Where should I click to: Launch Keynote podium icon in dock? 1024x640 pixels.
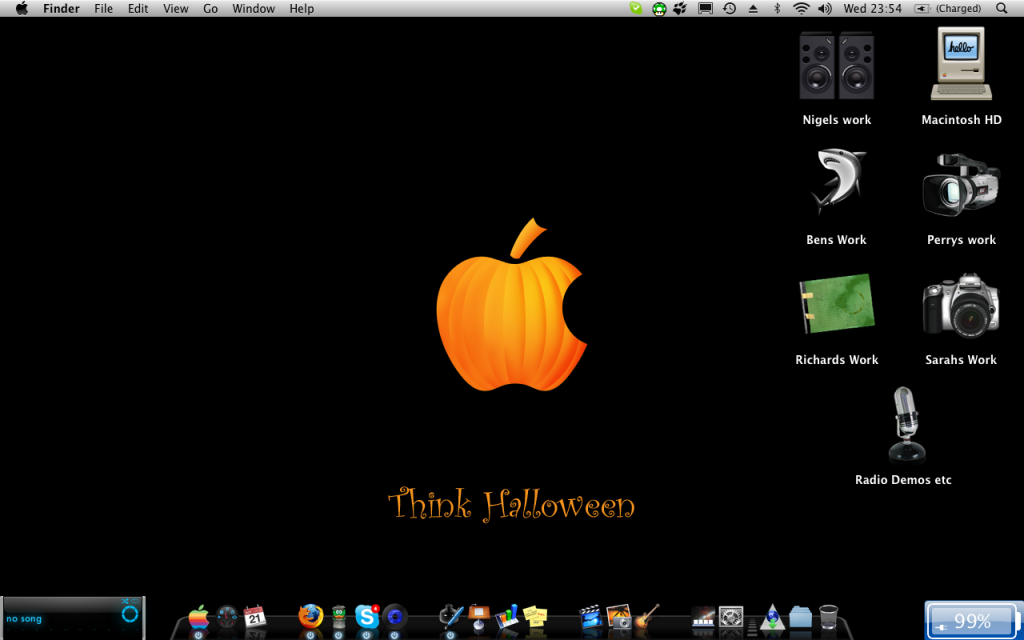coord(479,616)
